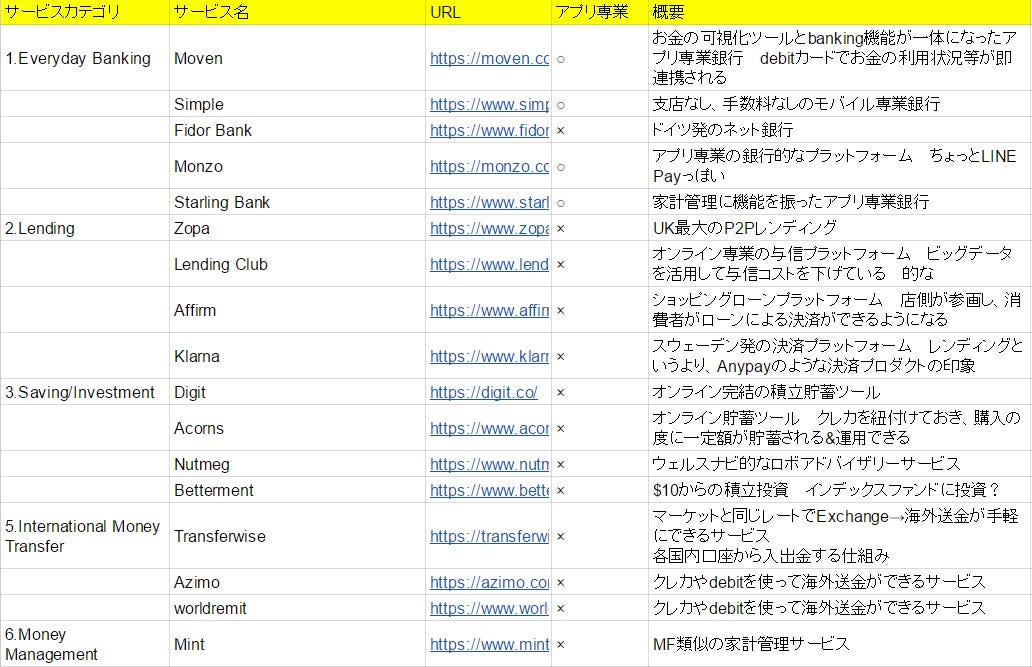Select the ○ mark in Moven row
Image resolution: width=1032 pixels, height=667 pixels.
561,59
